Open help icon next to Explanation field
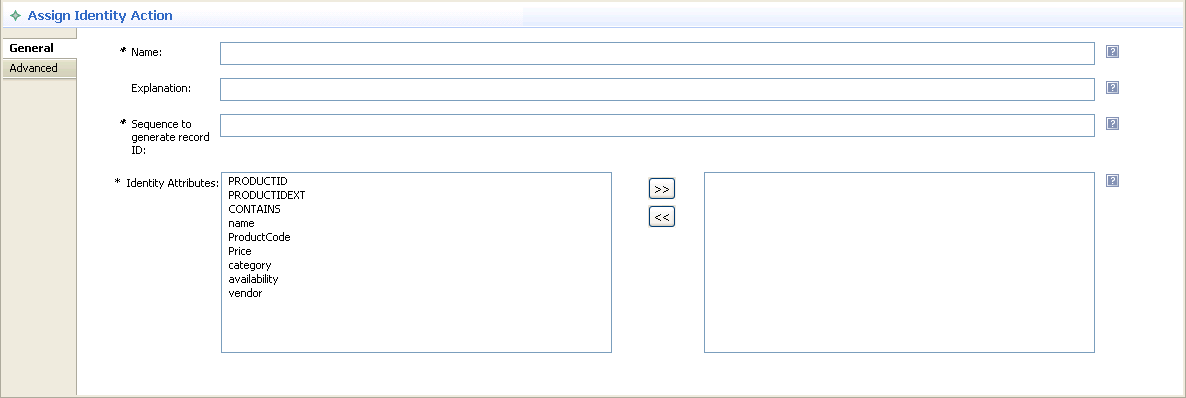1186x398 pixels. point(1112,88)
